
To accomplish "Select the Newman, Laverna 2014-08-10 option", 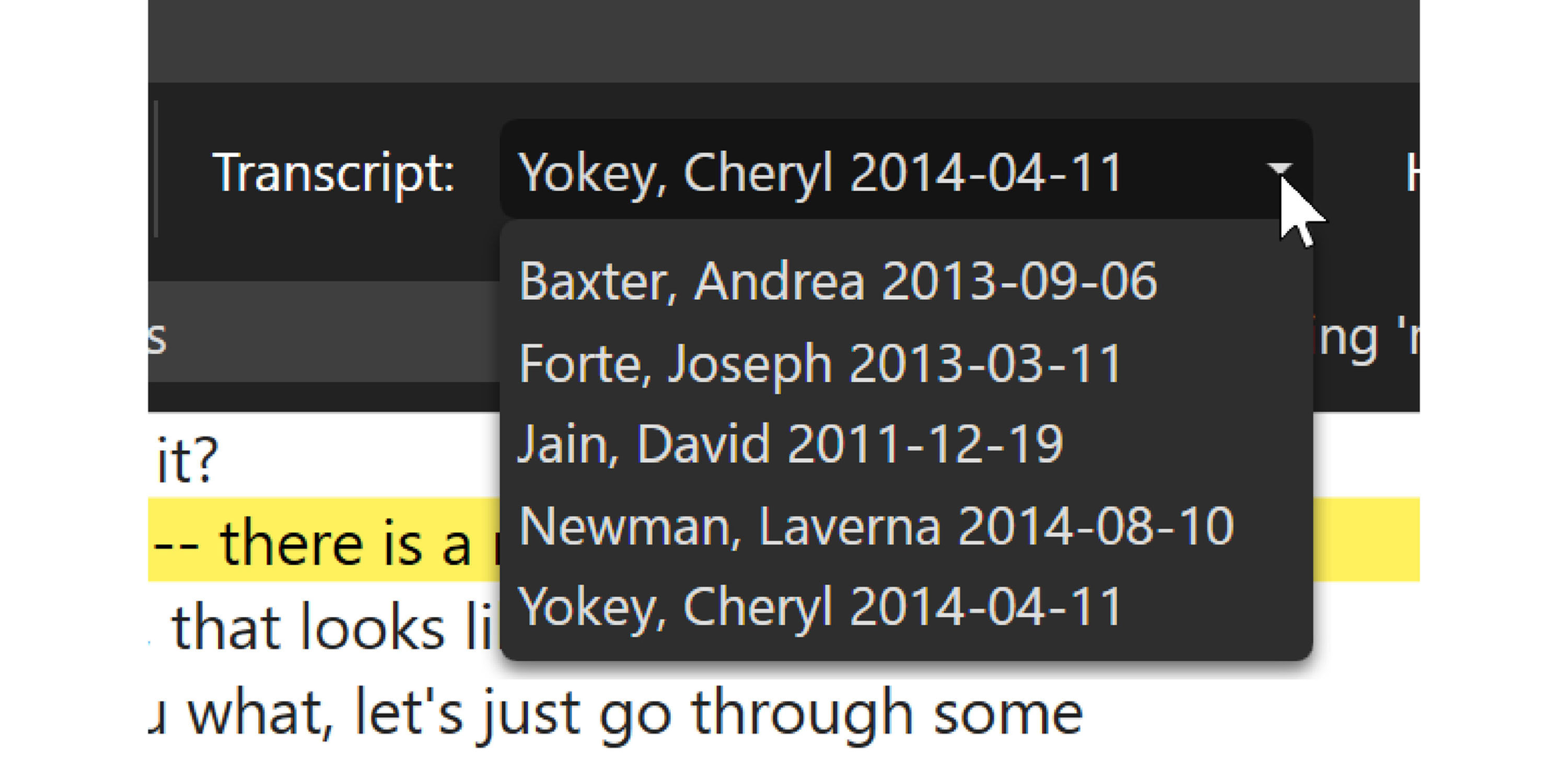I will tap(876, 526).
